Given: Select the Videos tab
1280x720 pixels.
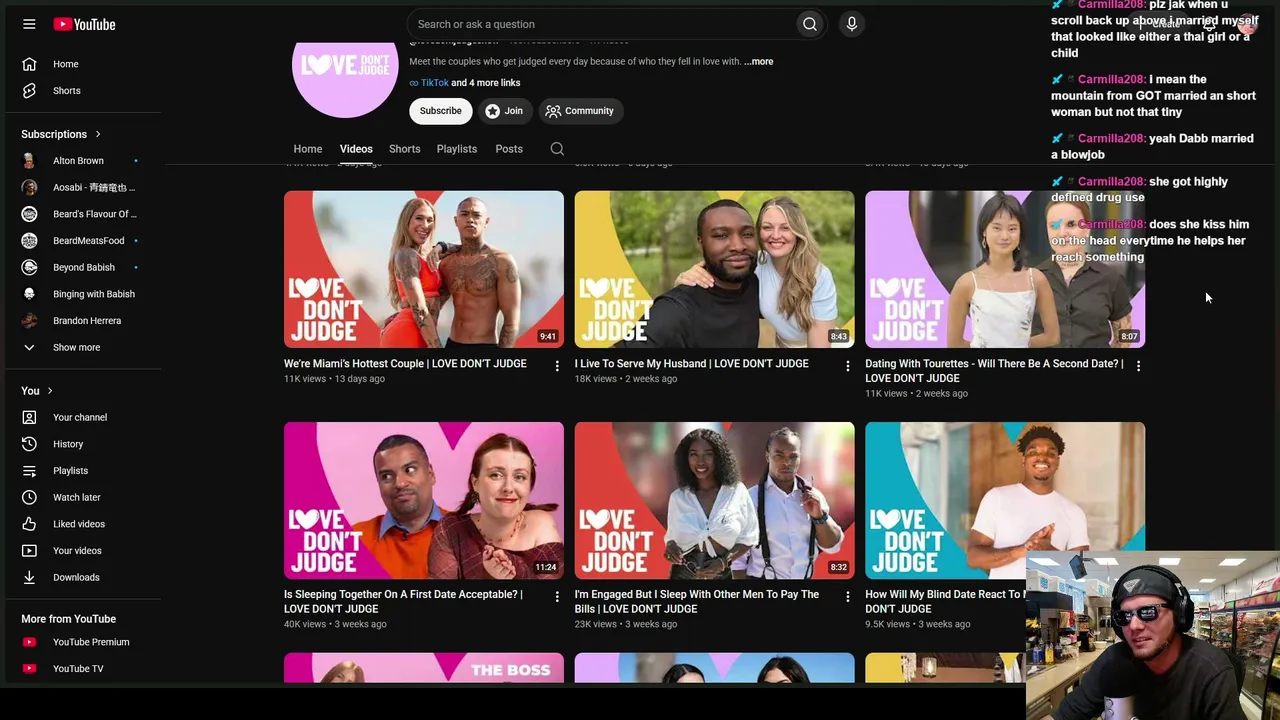Looking at the screenshot, I should [x=356, y=149].
